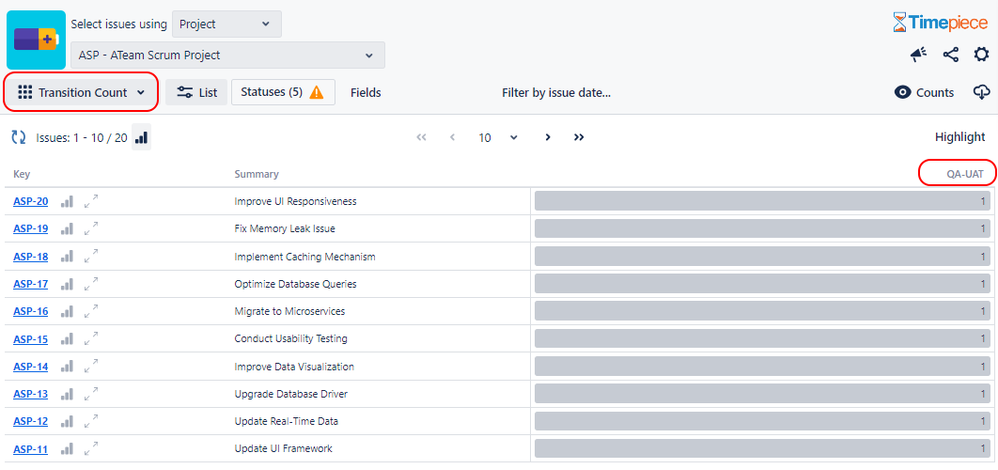998x470 pixels.
Task: Click the QA-UAT count bar for ASP-11
Action: [763, 449]
